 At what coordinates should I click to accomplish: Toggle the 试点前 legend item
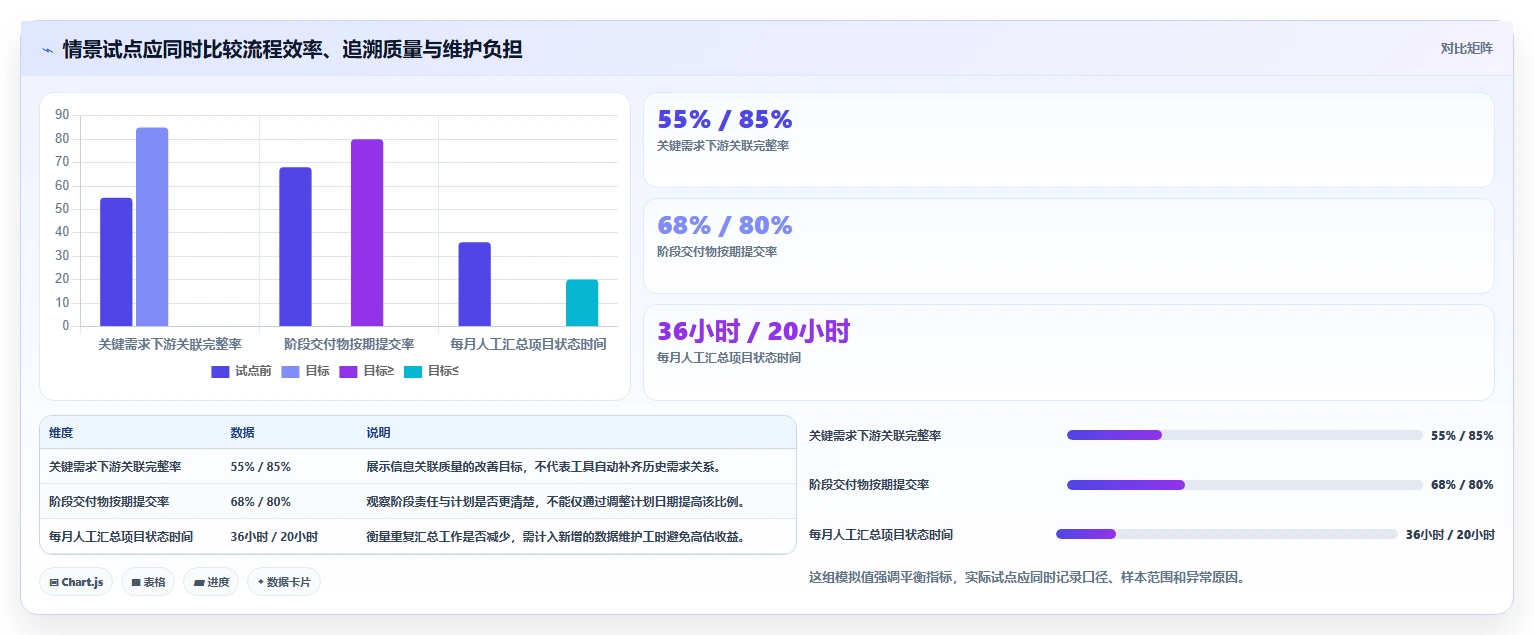(x=241, y=371)
